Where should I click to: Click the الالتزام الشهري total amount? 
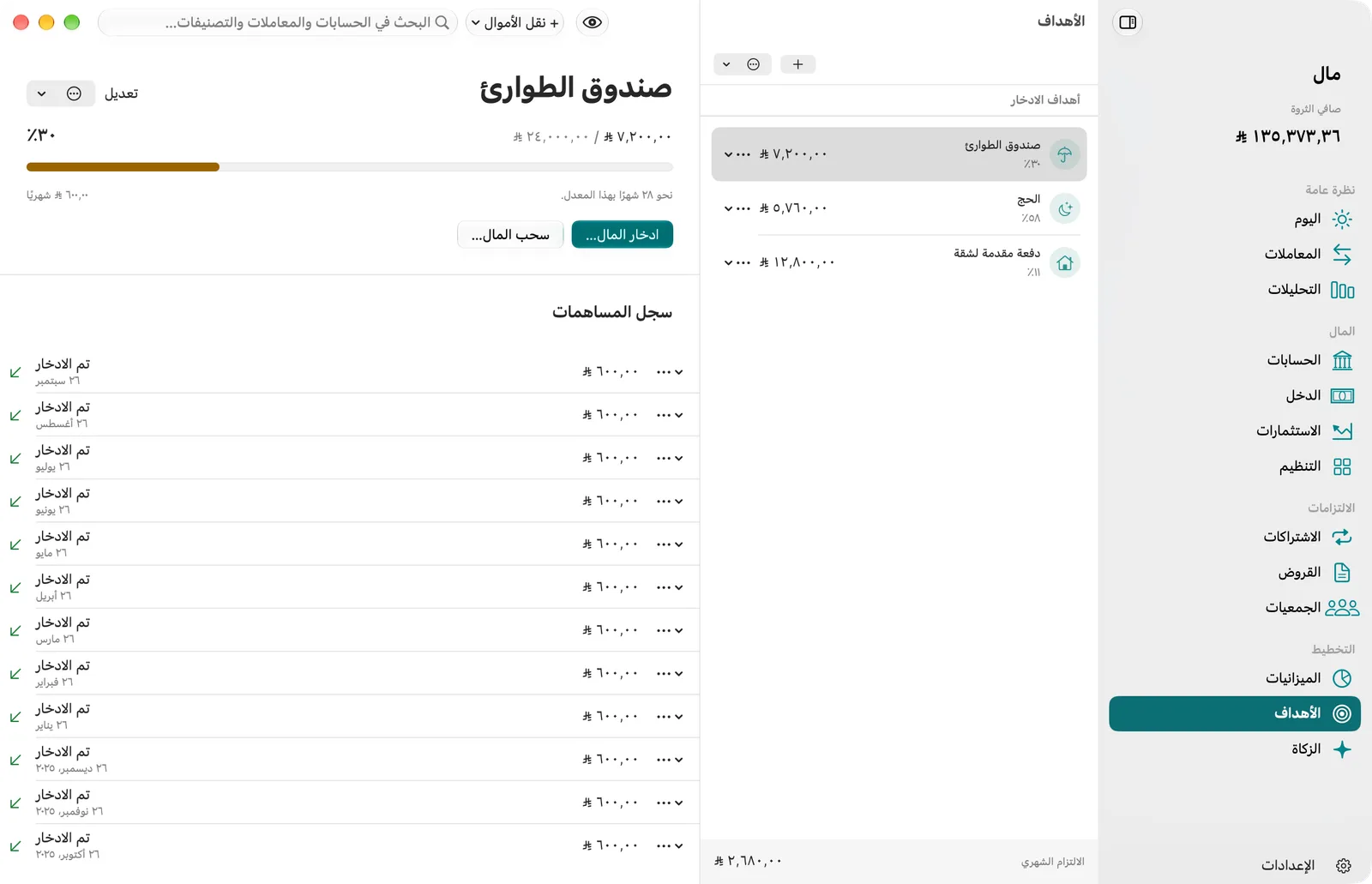tap(748, 861)
